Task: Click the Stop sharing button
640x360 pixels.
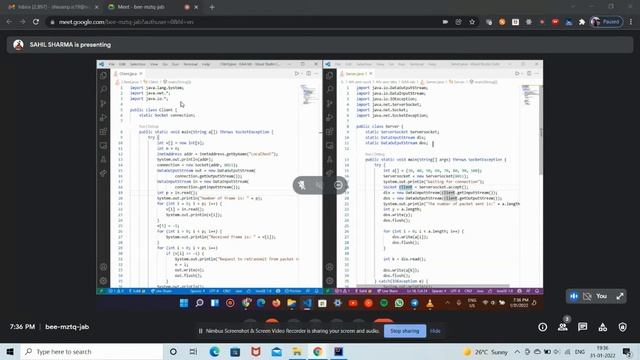Action: point(404,331)
